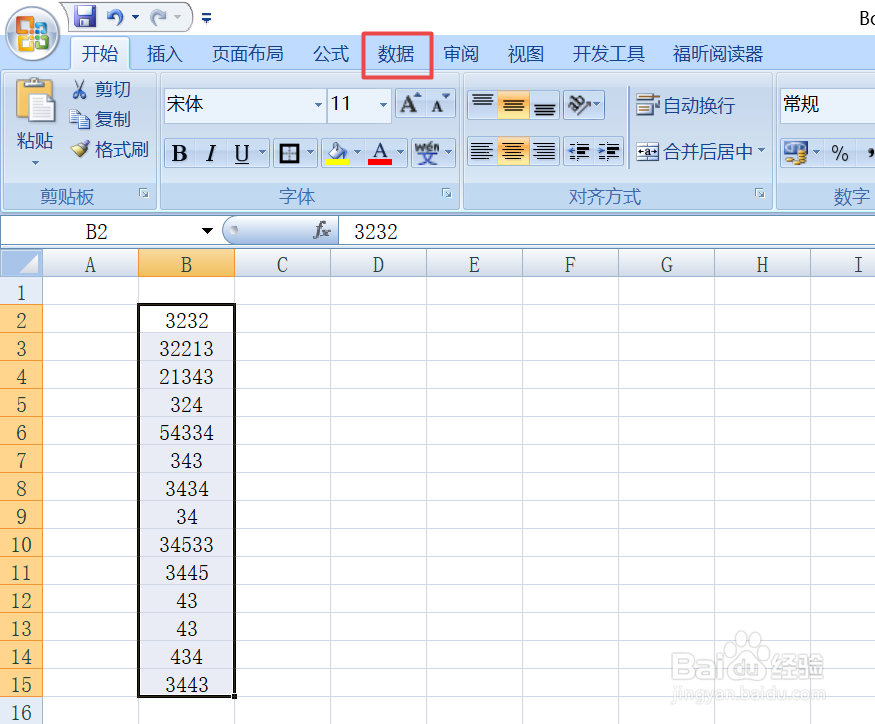This screenshot has width=875, height=724.
Task: Open the font size dropdown
Action: [x=383, y=104]
